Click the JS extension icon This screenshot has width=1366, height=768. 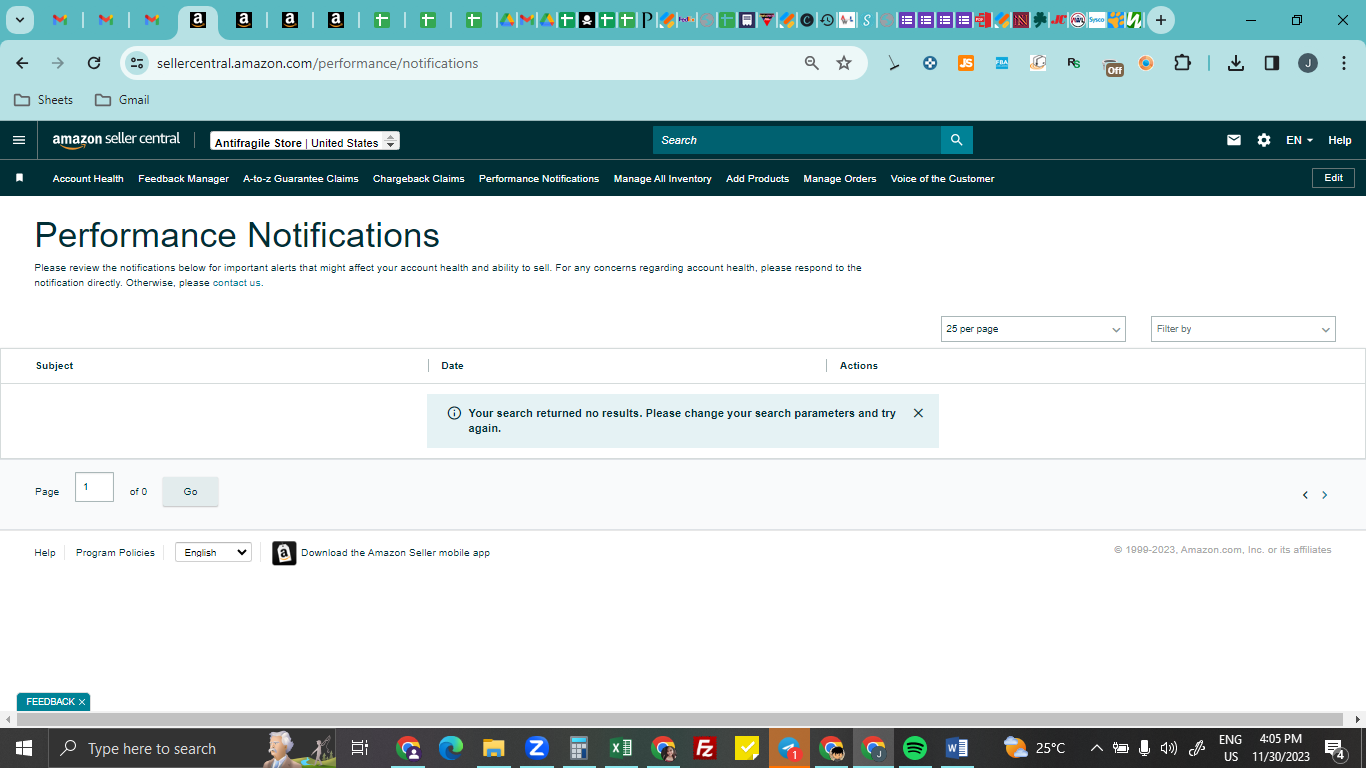[966, 63]
